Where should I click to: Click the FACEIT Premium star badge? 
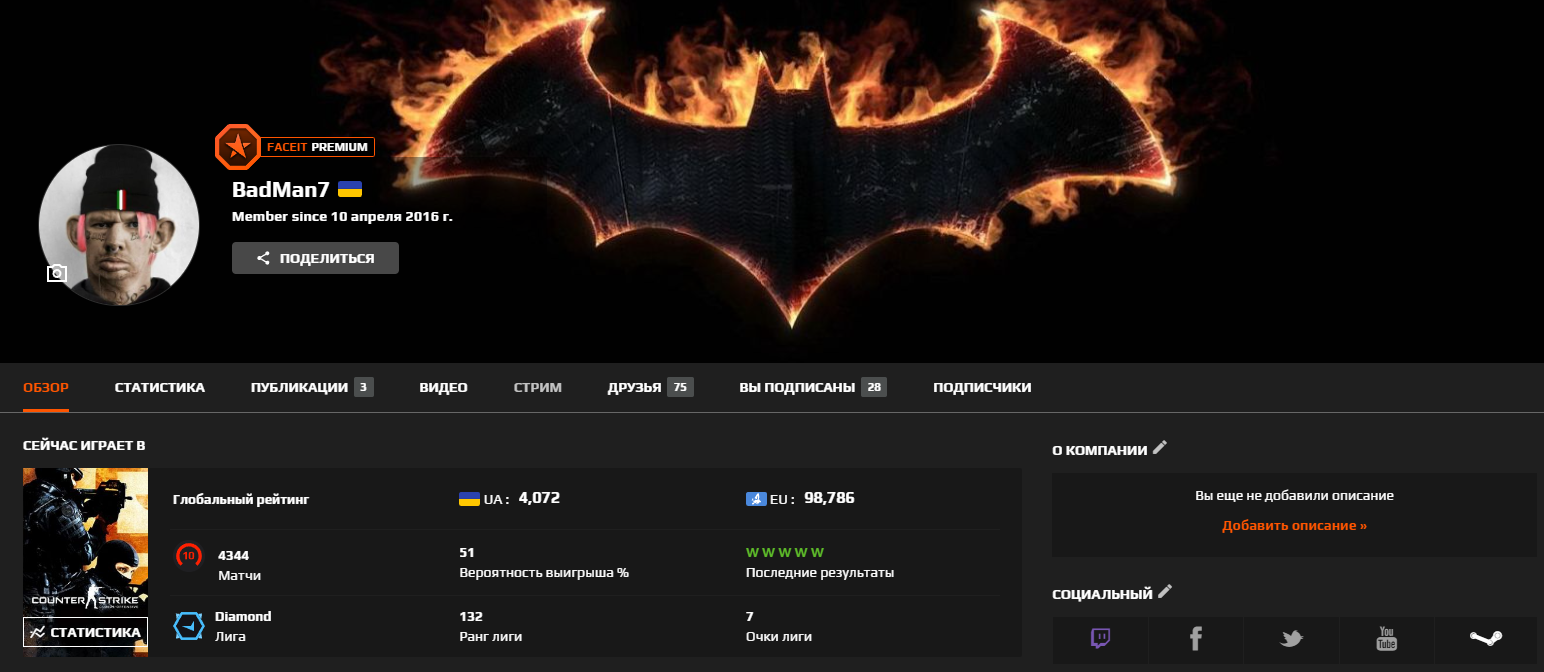(237, 147)
